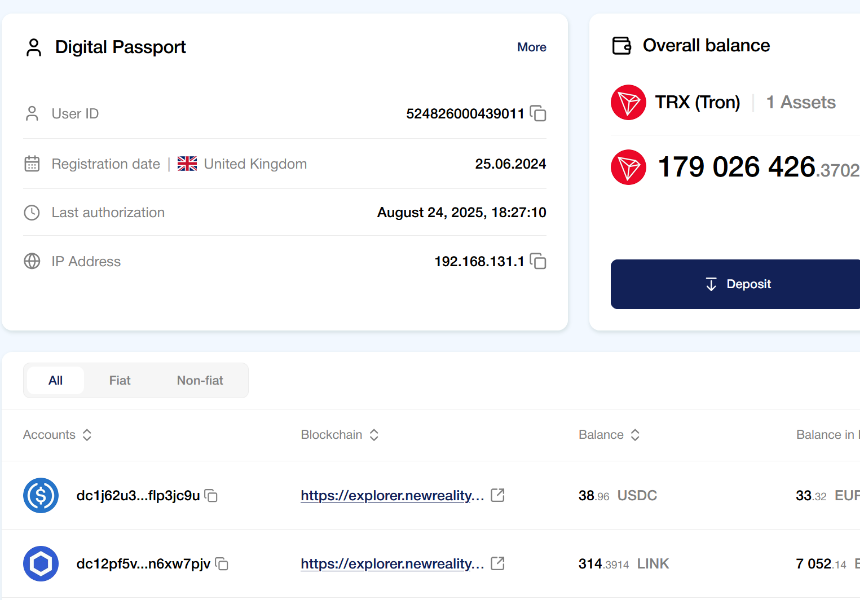Image resolution: width=860 pixels, height=600 pixels.
Task: Click the account address dc12pf5v...n6xw7pjv
Action: 143,564
